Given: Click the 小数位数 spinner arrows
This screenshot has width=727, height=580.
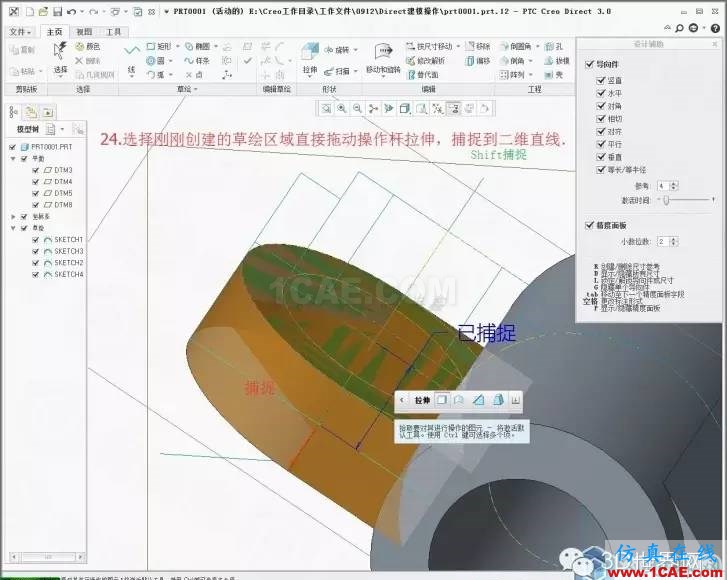Looking at the screenshot, I should (674, 242).
